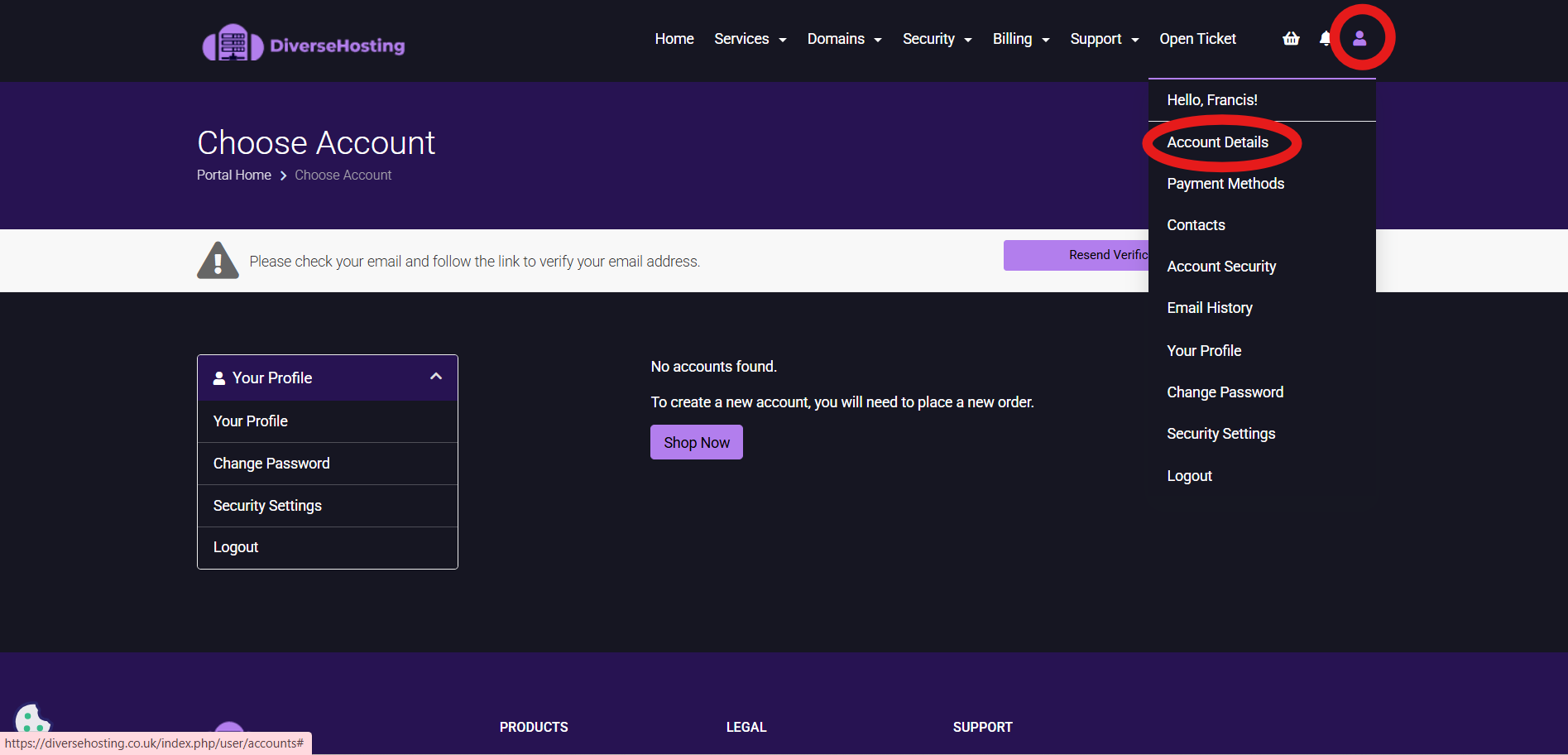1568x755 pixels.
Task: Click the warning triangle icon
Action: (218, 261)
